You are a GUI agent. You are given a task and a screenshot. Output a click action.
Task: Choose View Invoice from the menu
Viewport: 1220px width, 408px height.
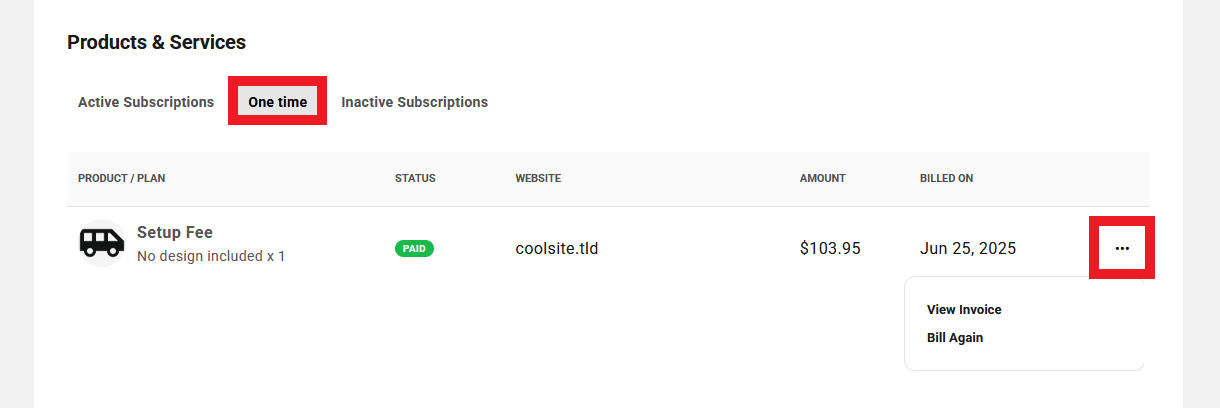[x=964, y=310]
